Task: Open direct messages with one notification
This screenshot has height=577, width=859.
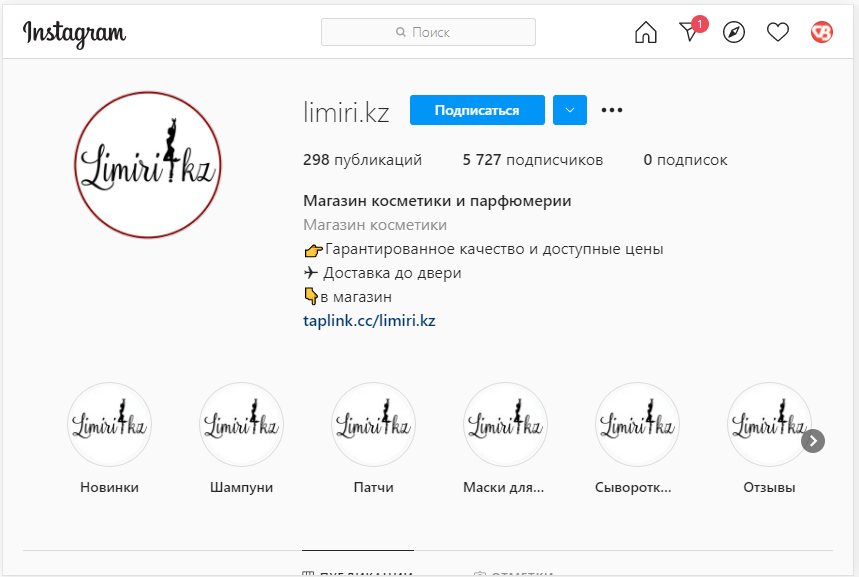Action: coord(690,32)
